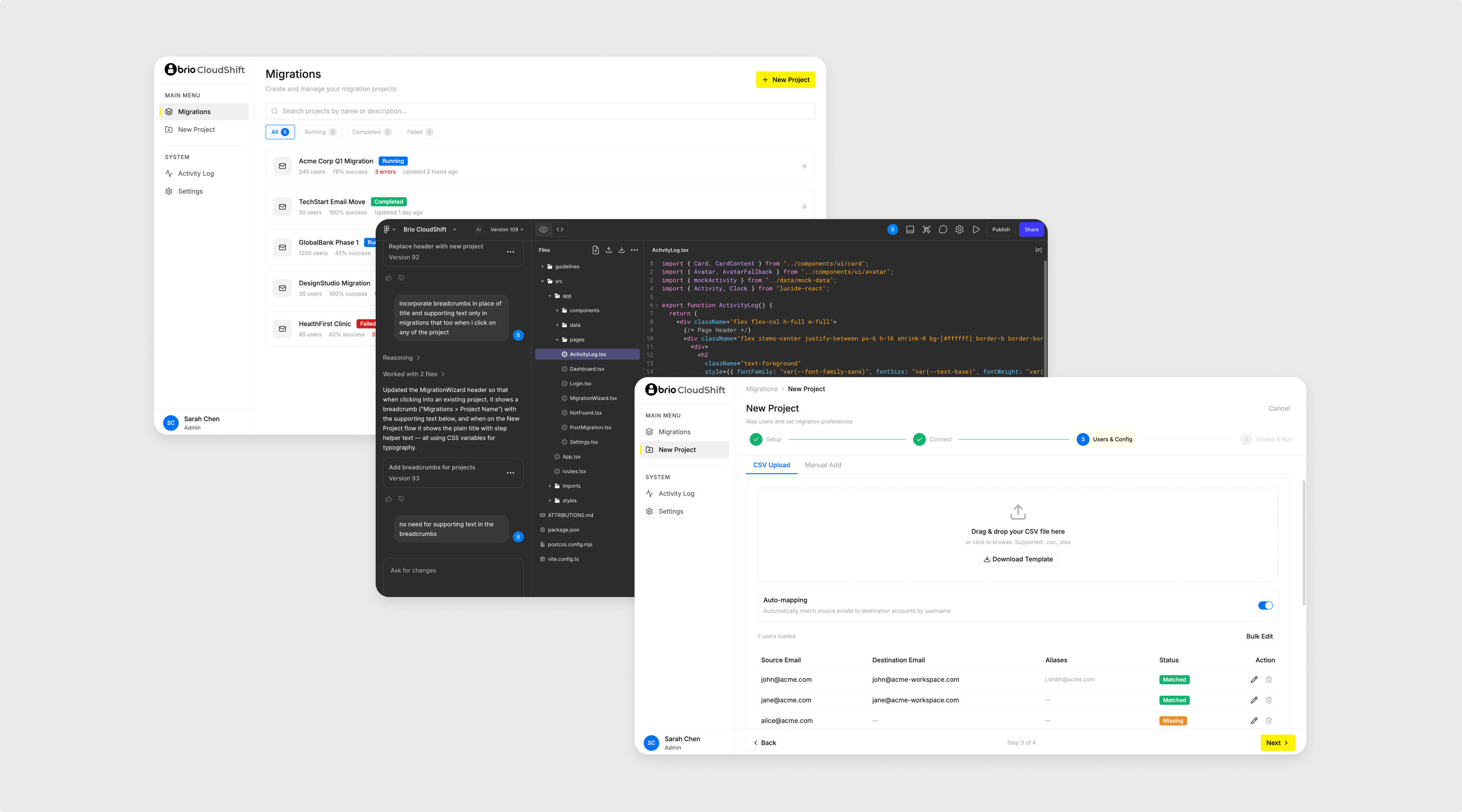The height and width of the screenshot is (812, 1462).
Task: Open Settings in back Migrations window sidebar
Action: (204, 191)
